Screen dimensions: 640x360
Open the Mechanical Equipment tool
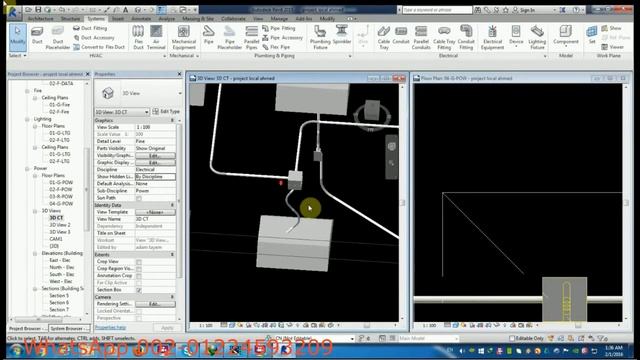pos(184,37)
